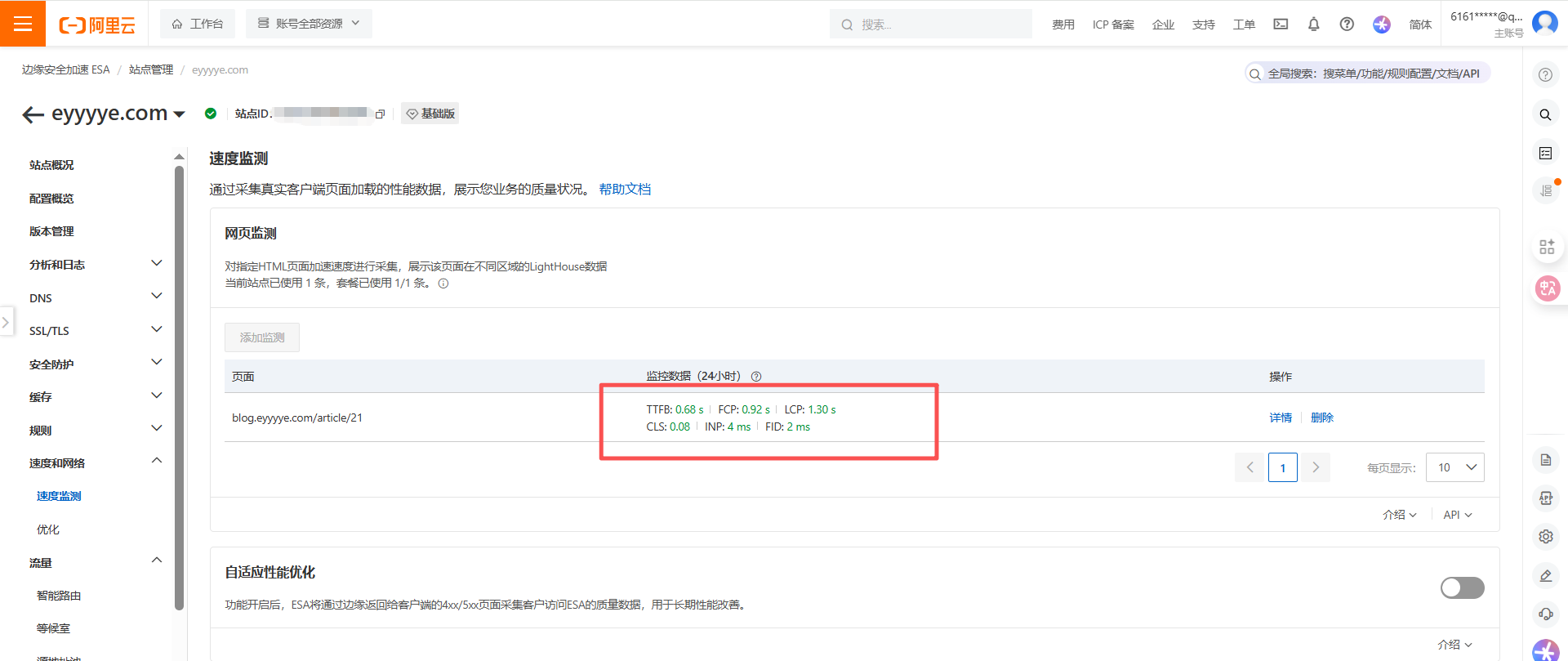The height and width of the screenshot is (661, 1568).
Task: Expand the account resources dropdown
Action: coord(309,24)
